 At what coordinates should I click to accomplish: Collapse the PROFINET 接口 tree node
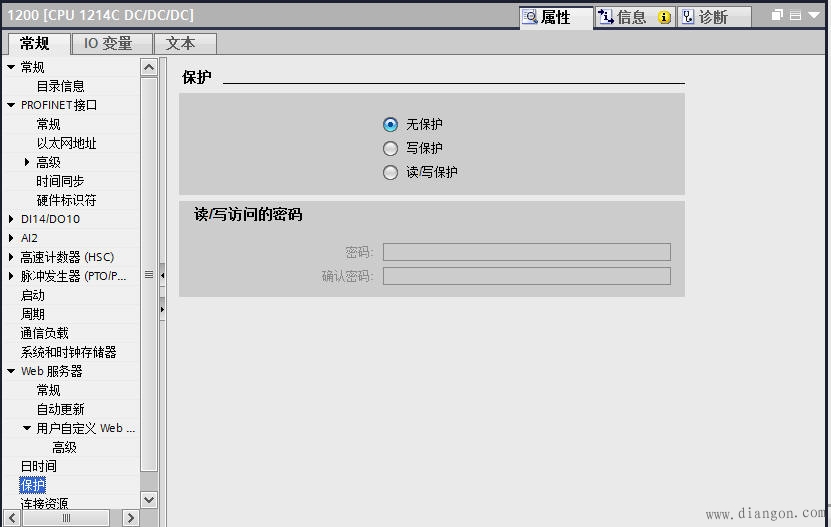click(x=11, y=105)
